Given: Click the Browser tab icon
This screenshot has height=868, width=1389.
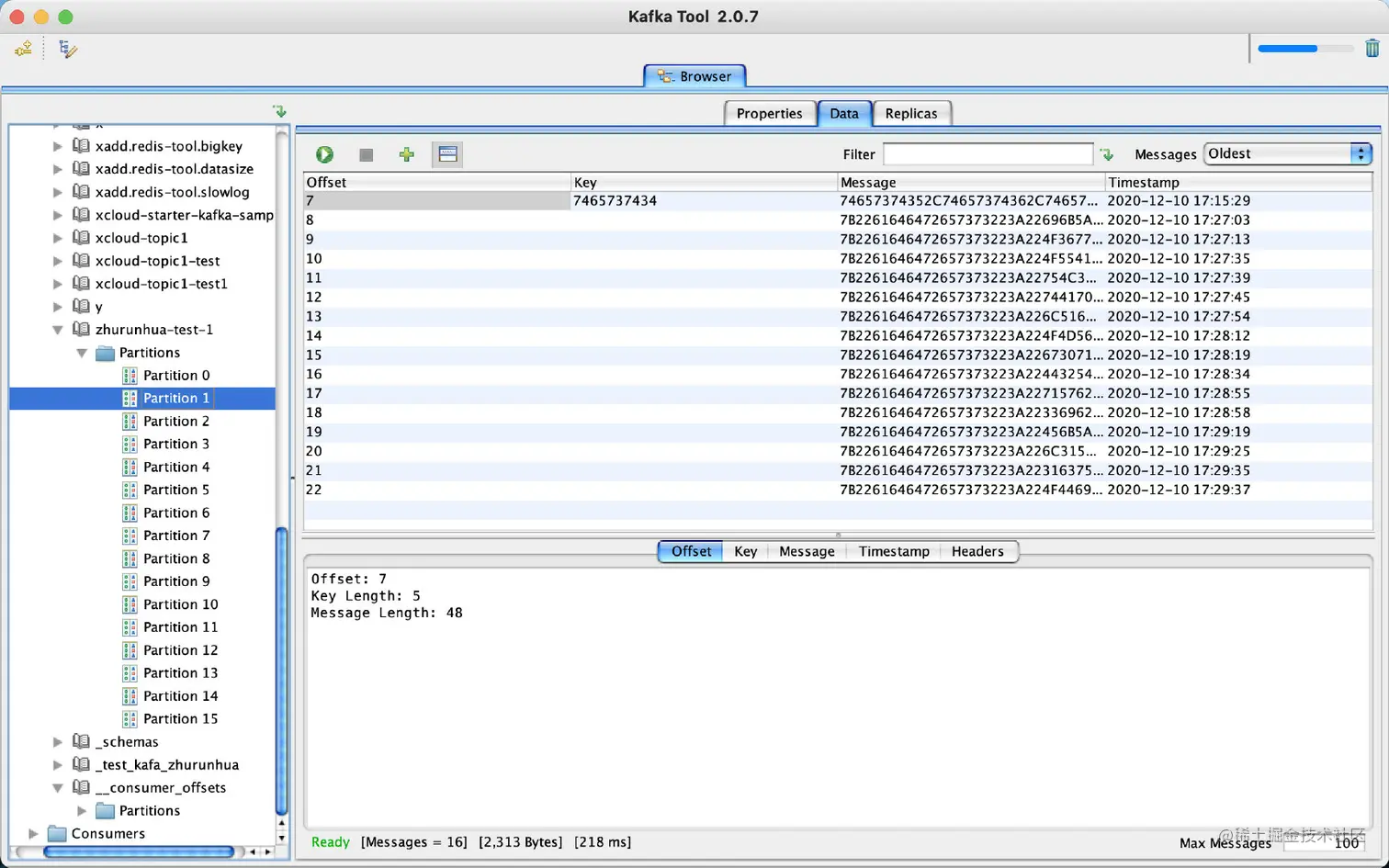Looking at the screenshot, I should [665, 76].
